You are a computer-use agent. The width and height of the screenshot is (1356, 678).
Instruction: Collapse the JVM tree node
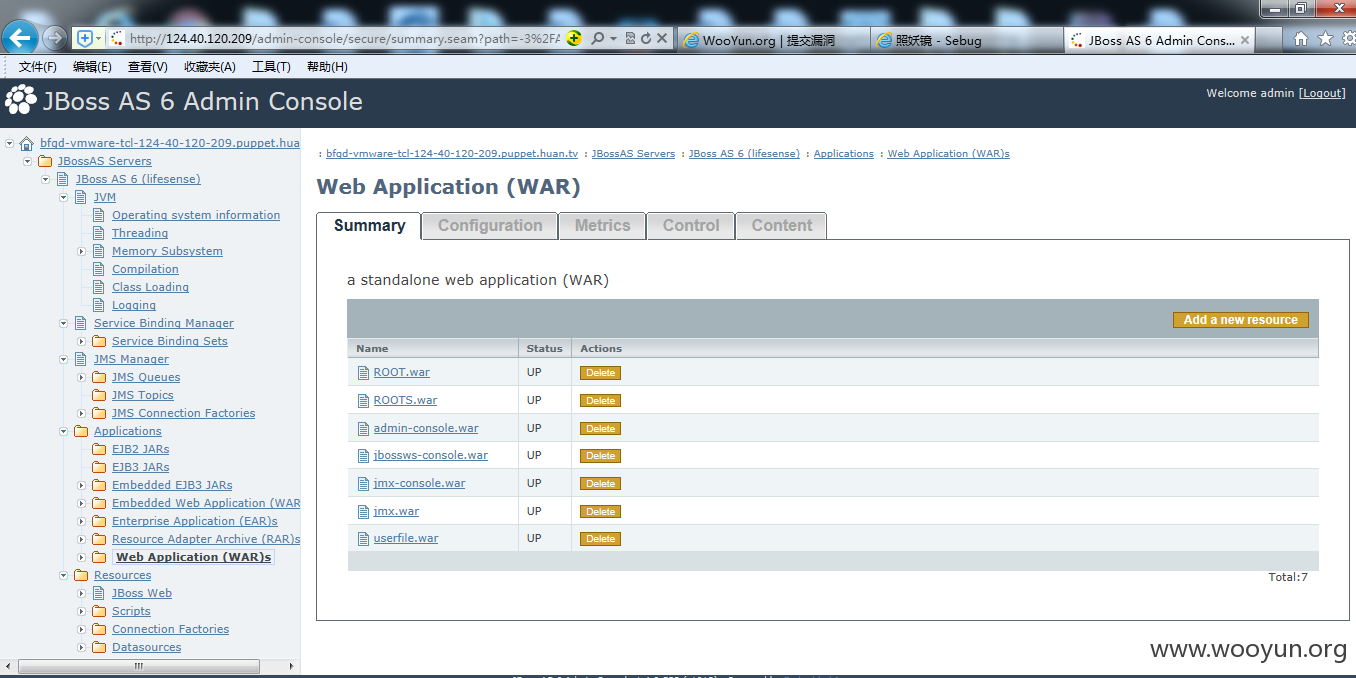64,197
